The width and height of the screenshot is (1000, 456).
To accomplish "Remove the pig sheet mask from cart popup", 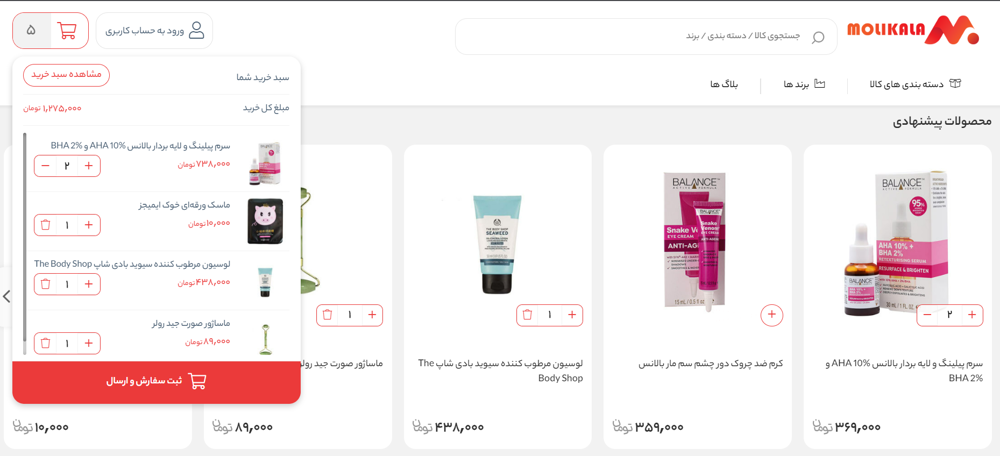I will click(45, 225).
